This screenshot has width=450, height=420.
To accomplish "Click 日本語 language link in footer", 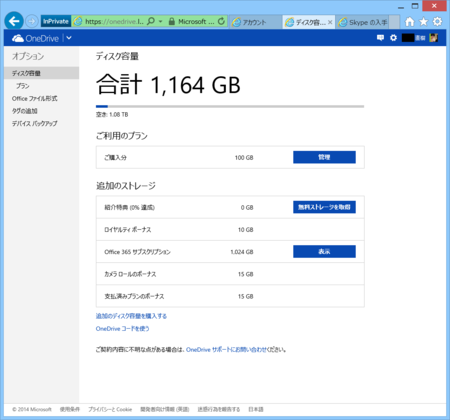I will pos(256,409).
